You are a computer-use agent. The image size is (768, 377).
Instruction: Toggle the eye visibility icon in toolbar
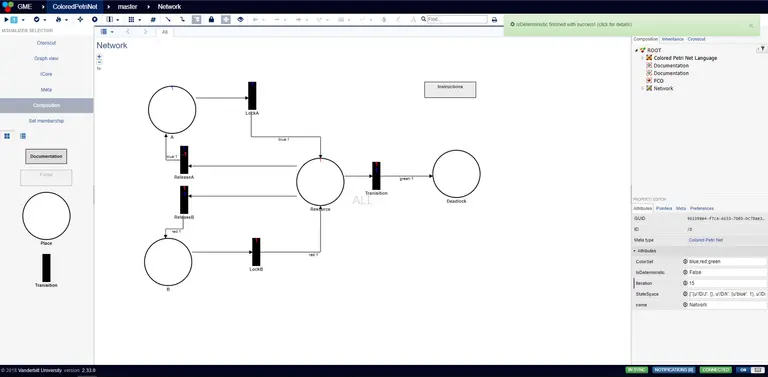240,20
